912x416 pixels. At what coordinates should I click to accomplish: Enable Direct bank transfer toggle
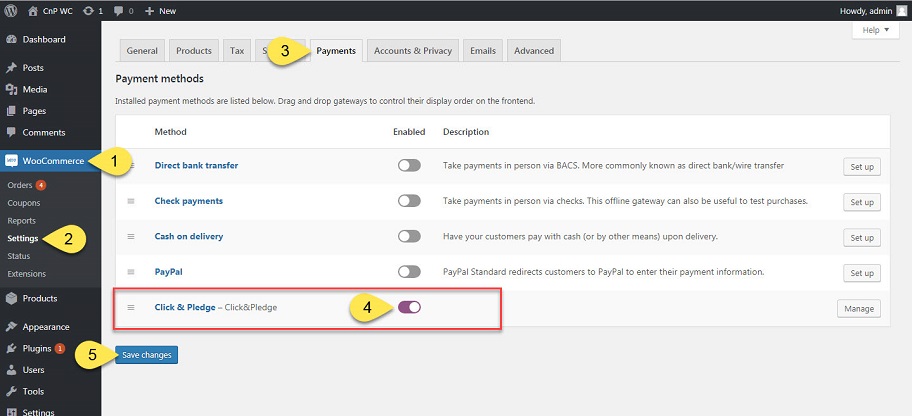point(409,166)
